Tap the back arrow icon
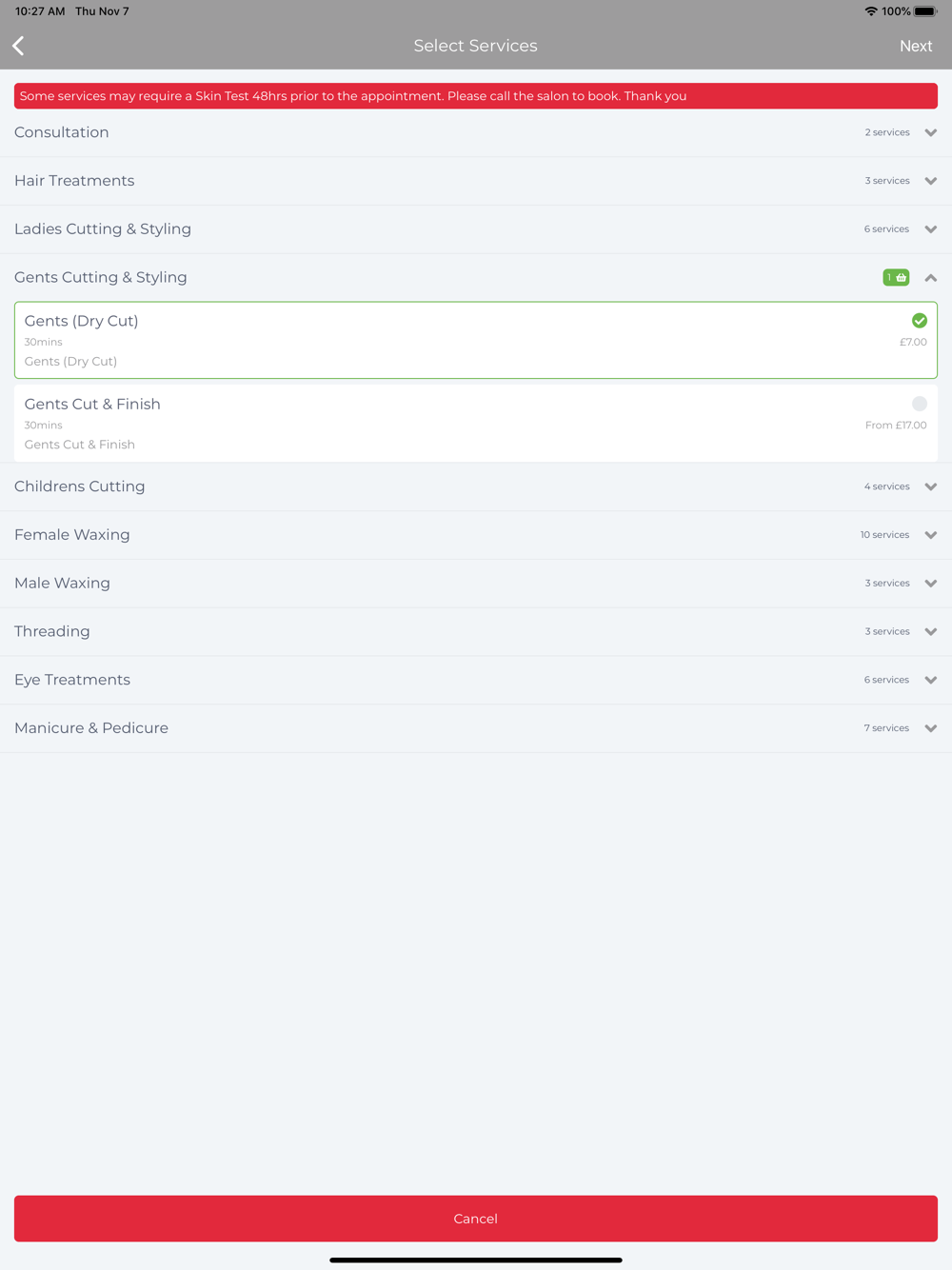The height and width of the screenshot is (1270, 952). pyautogui.click(x=18, y=46)
